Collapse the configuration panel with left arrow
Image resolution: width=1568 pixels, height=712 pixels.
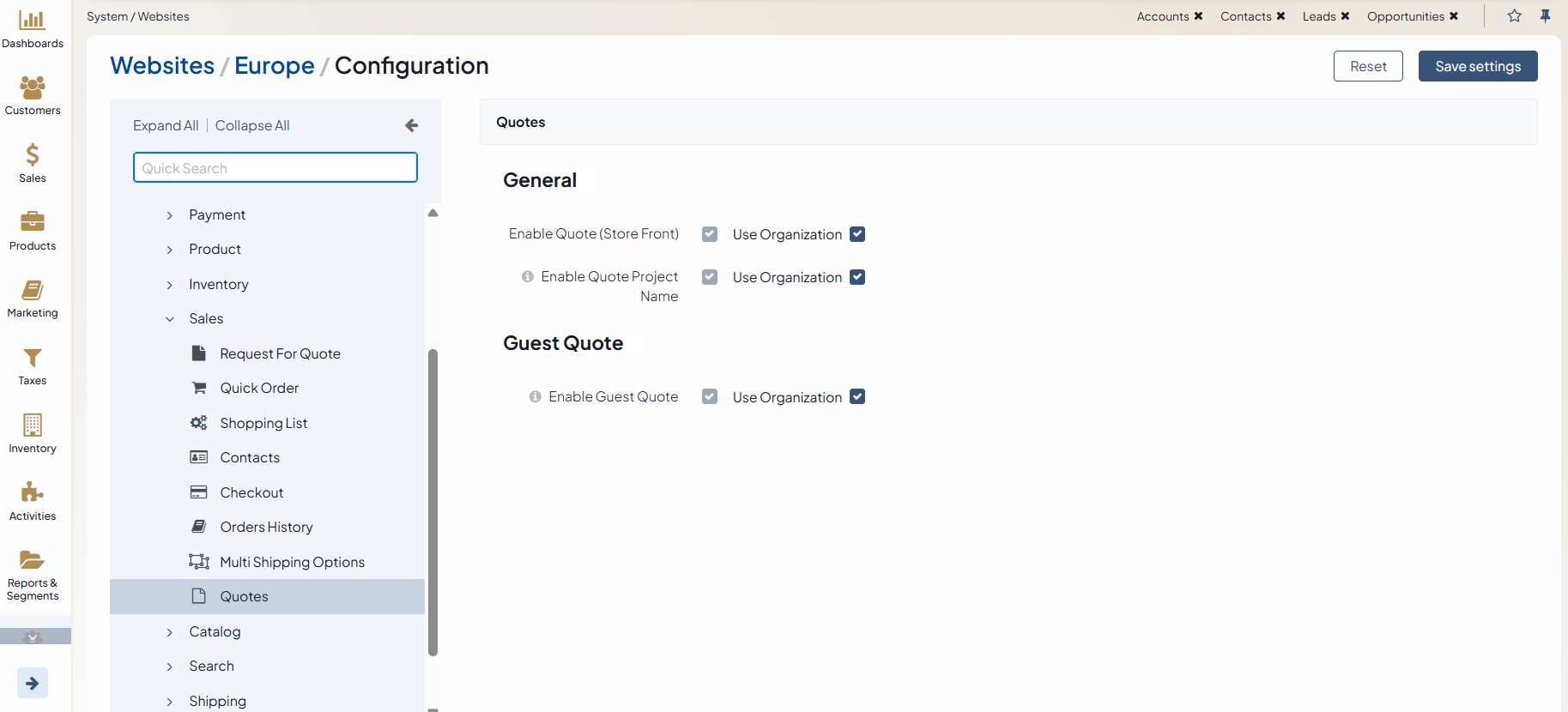coord(412,126)
